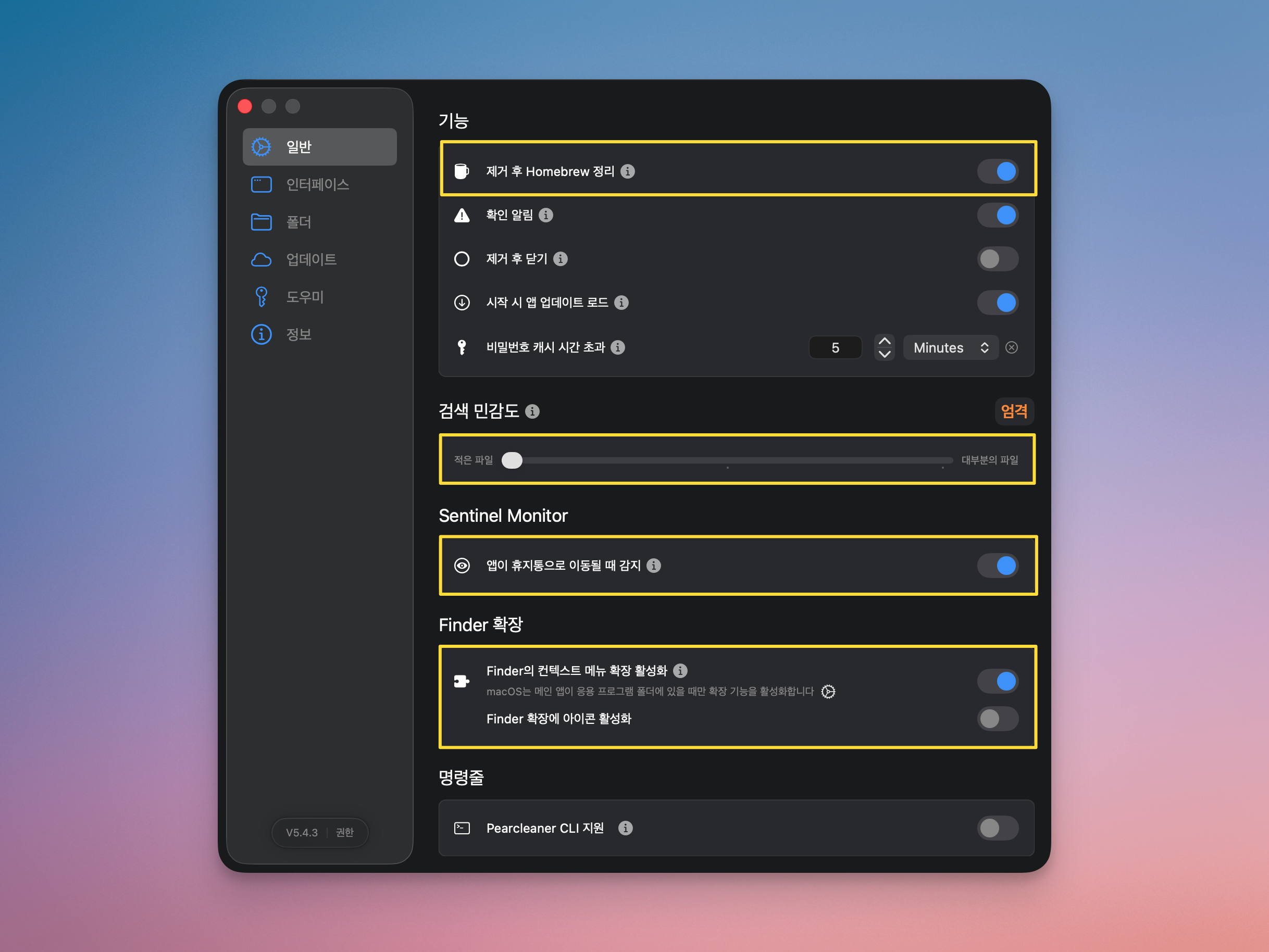Click info icon beside Pearcleaner CLI 지원
The height and width of the screenshot is (952, 1269).
tap(625, 828)
